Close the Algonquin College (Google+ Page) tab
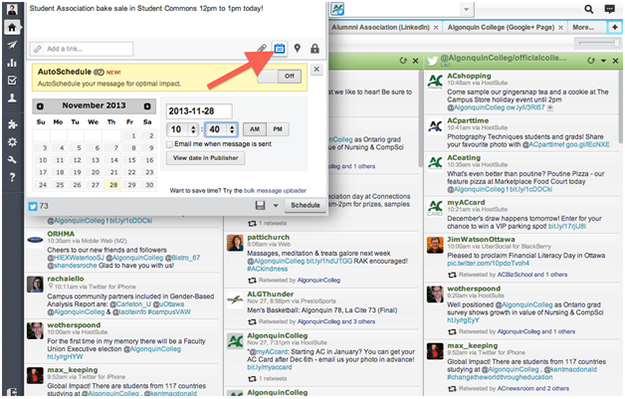This screenshot has width=625, height=399. pyautogui.click(x=560, y=28)
